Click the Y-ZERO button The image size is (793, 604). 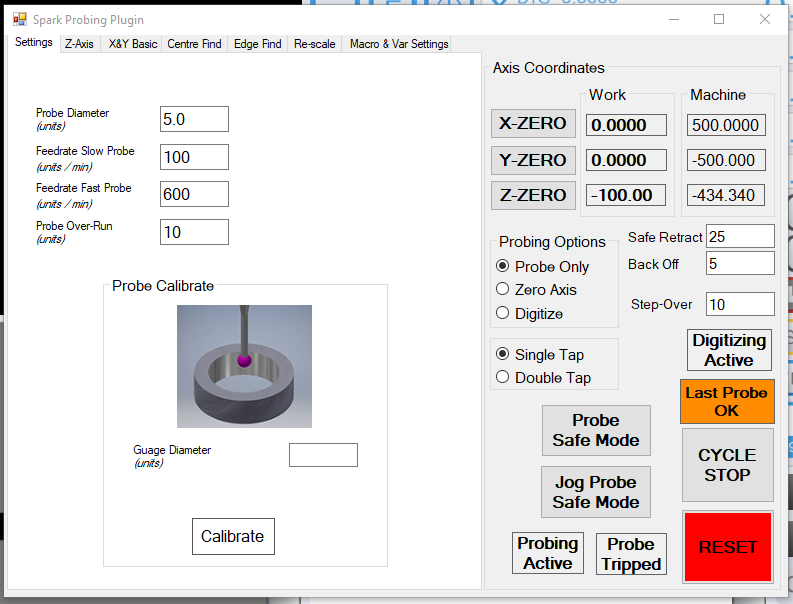point(533,160)
